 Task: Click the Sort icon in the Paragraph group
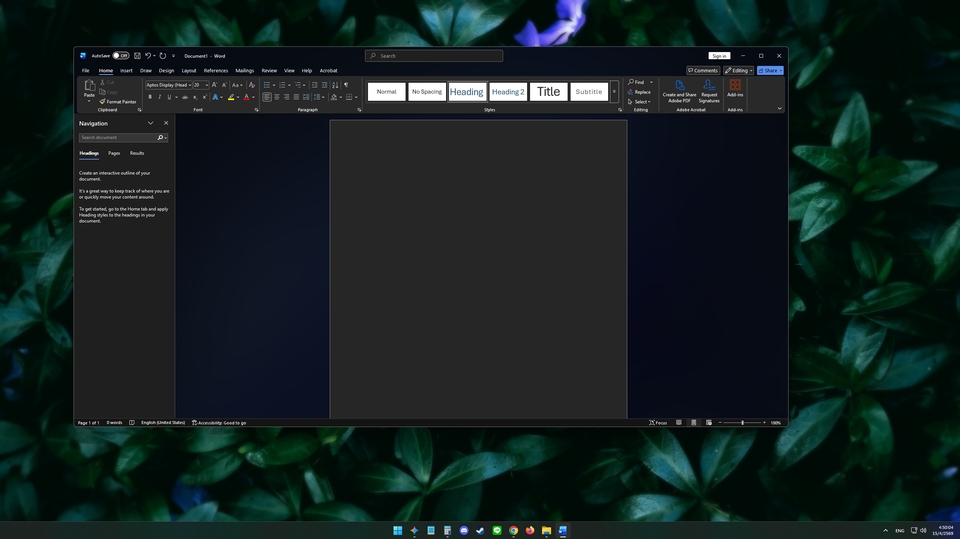pyautogui.click(x=336, y=85)
